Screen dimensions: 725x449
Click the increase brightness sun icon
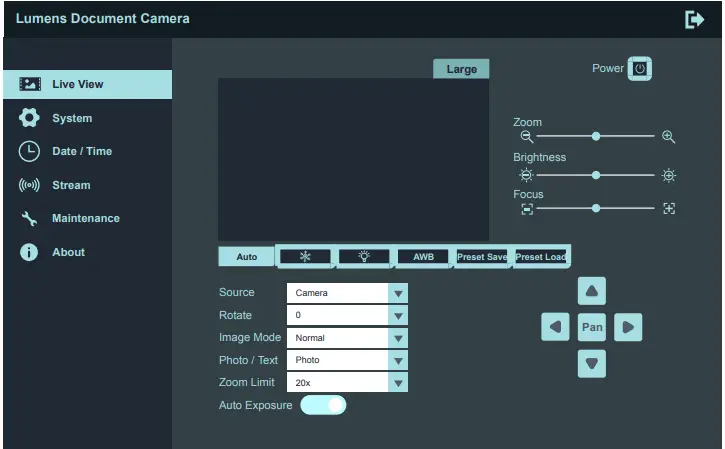(x=669, y=175)
